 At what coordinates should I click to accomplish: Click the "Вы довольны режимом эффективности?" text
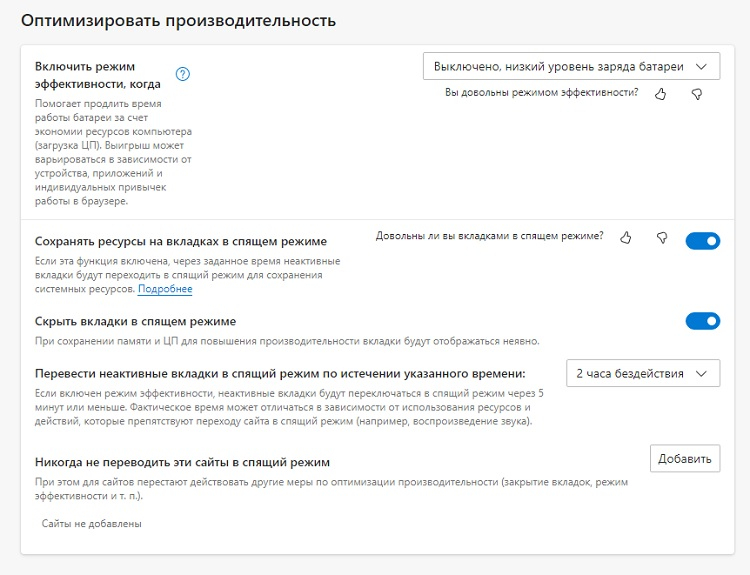[x=542, y=92]
